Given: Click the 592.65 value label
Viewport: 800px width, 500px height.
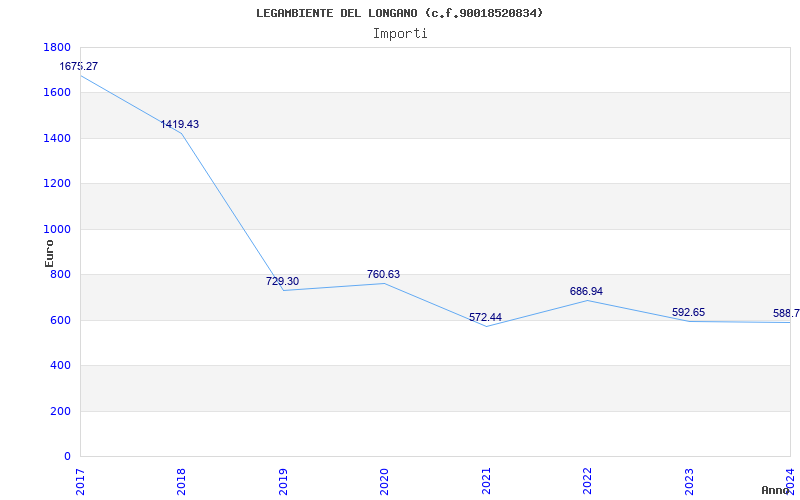Looking at the screenshot, I should 688,312.
